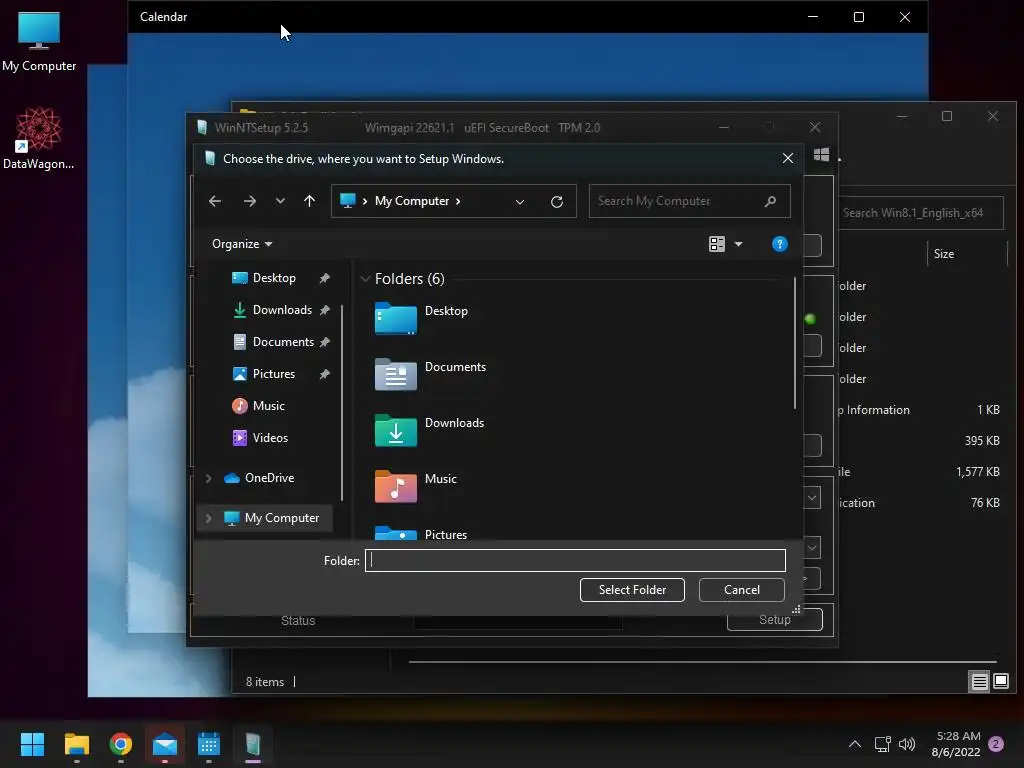The height and width of the screenshot is (768, 1024).
Task: Select Pictures in the navigation pane
Action: tap(274, 374)
